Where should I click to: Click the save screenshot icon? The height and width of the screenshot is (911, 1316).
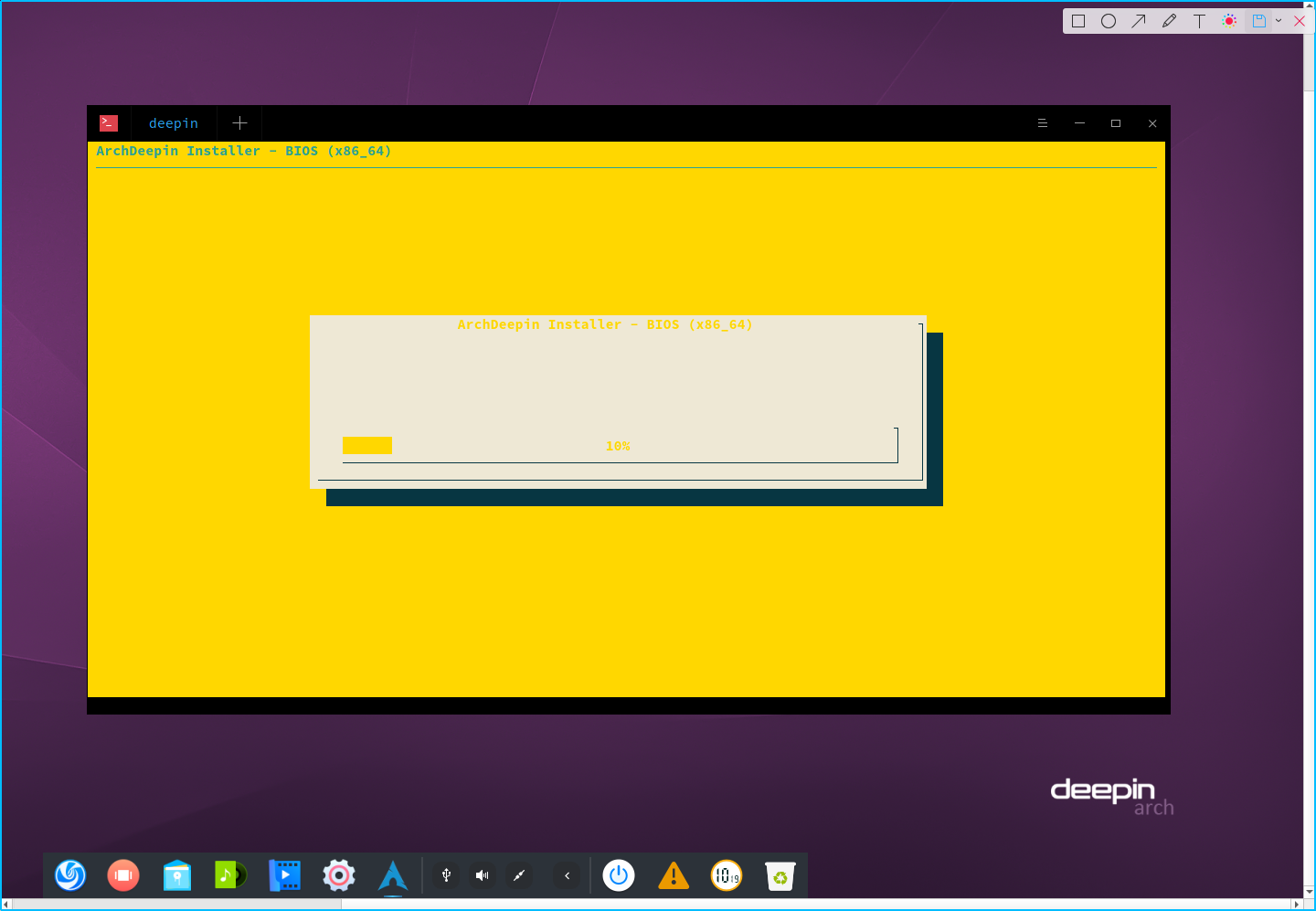point(1259,21)
